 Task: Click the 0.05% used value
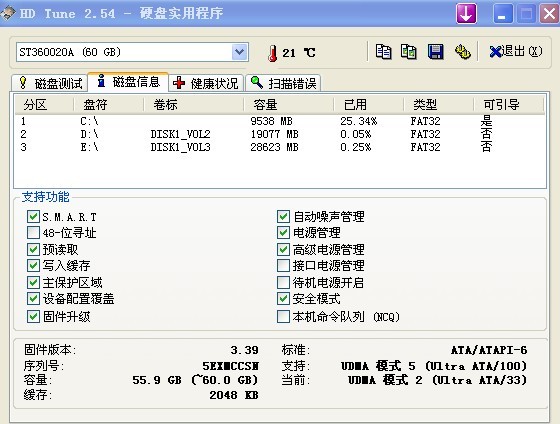pos(356,134)
